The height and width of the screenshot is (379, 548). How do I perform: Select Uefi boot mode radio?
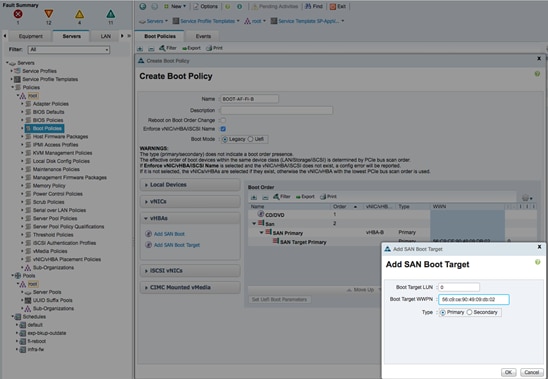pyautogui.click(x=250, y=139)
